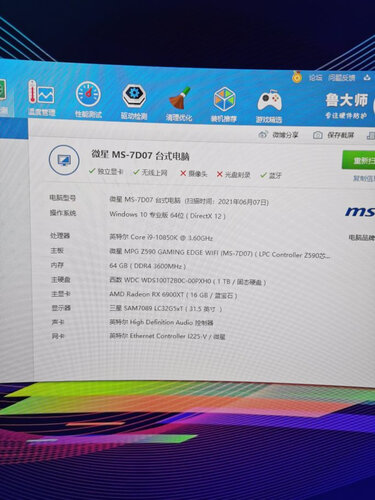The height and width of the screenshot is (500, 375).
Task: Click the AMD Radeon RX 6900XT text
Action: 173,295
